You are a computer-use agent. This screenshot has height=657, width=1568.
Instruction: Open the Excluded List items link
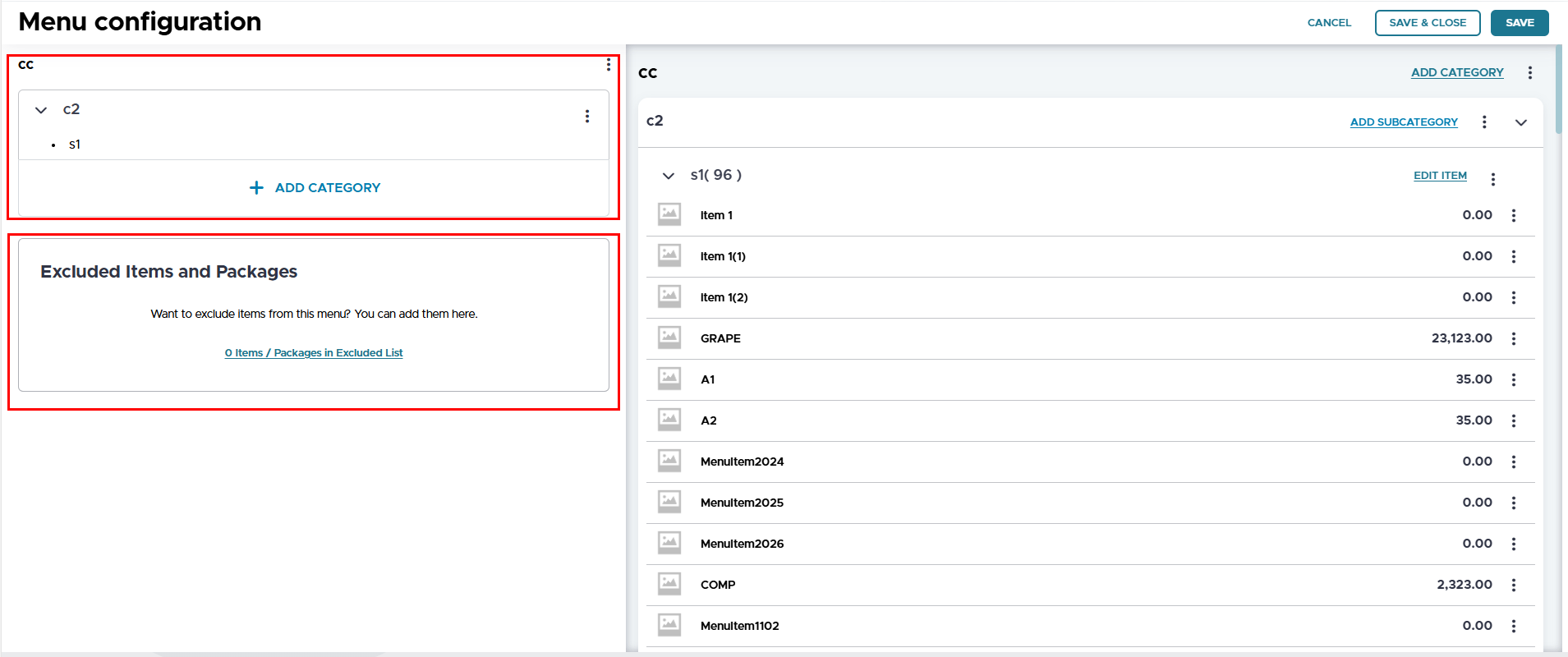tap(314, 353)
